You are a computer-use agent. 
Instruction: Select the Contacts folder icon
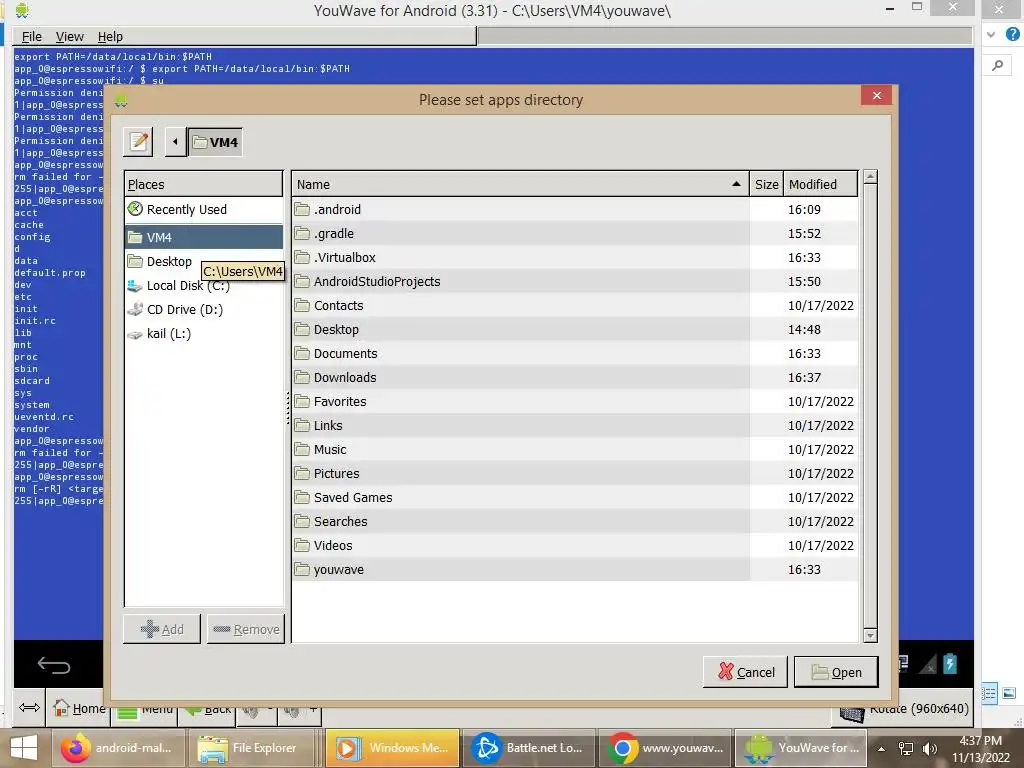coord(302,306)
